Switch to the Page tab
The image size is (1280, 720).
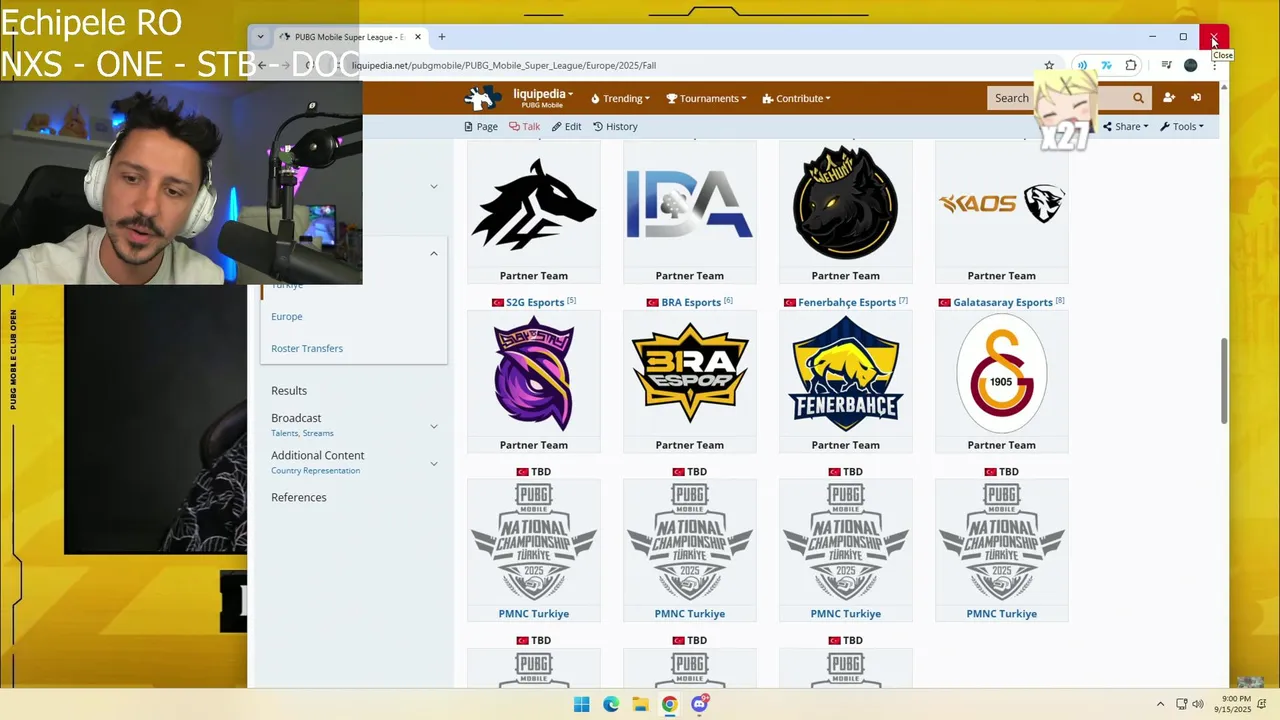[481, 126]
